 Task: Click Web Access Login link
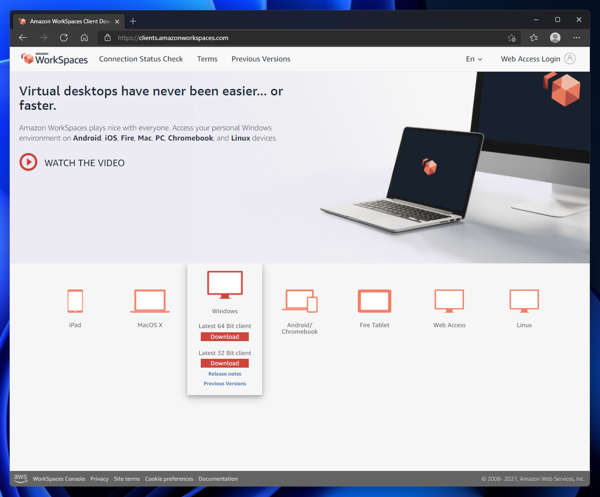click(x=530, y=59)
